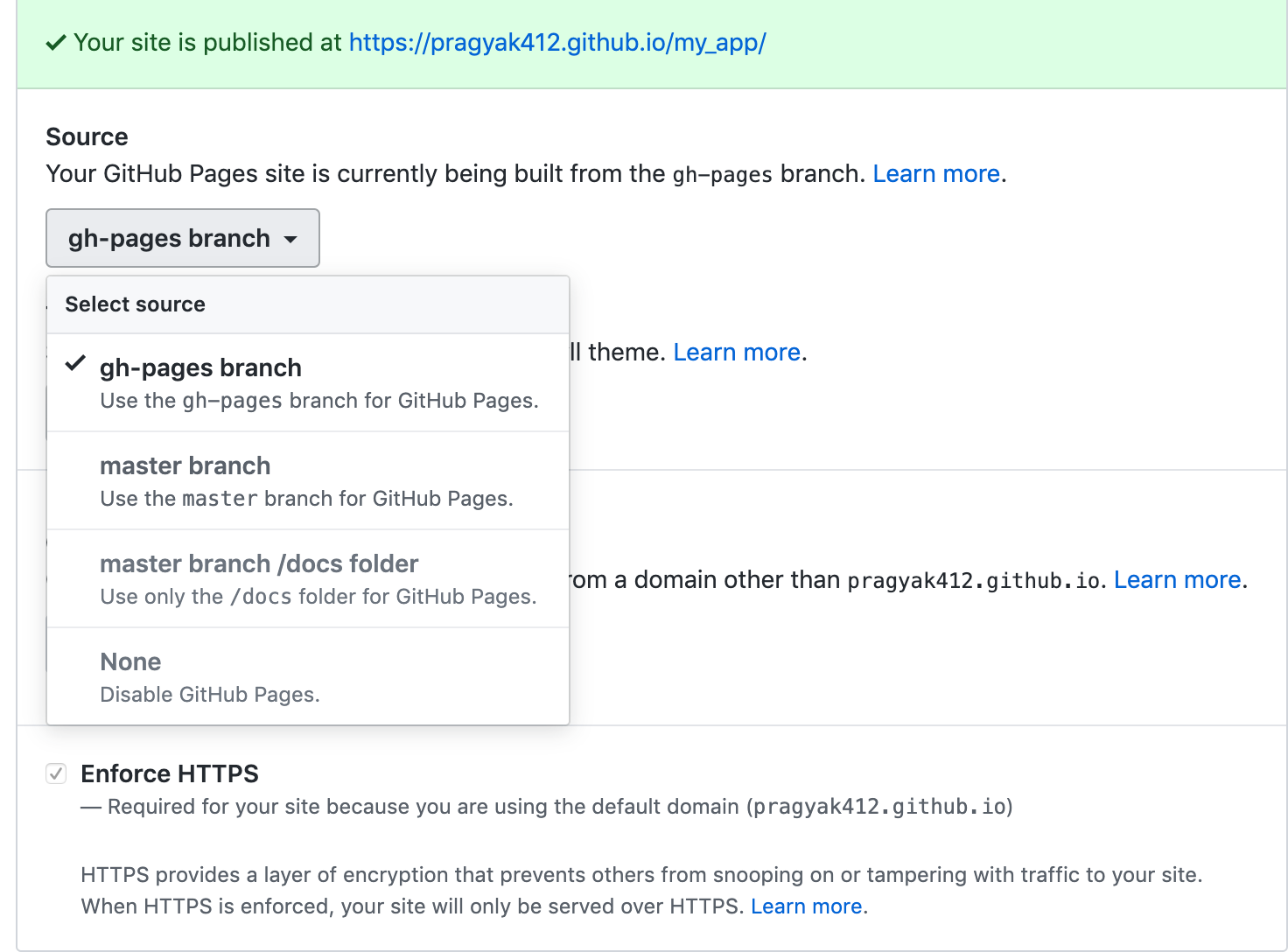Screen dimensions: 1288x952
Task: Open the published site at my_app link
Action: [x=557, y=42]
